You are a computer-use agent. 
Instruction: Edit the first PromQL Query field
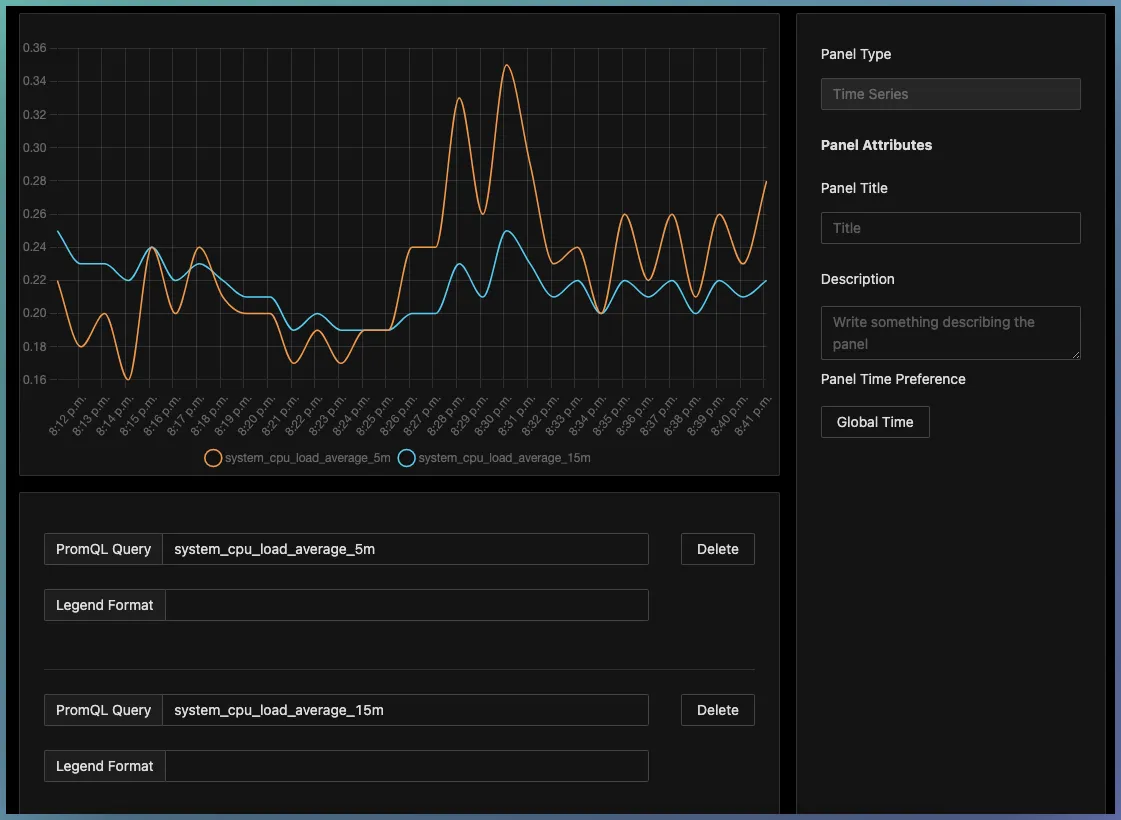pos(405,549)
